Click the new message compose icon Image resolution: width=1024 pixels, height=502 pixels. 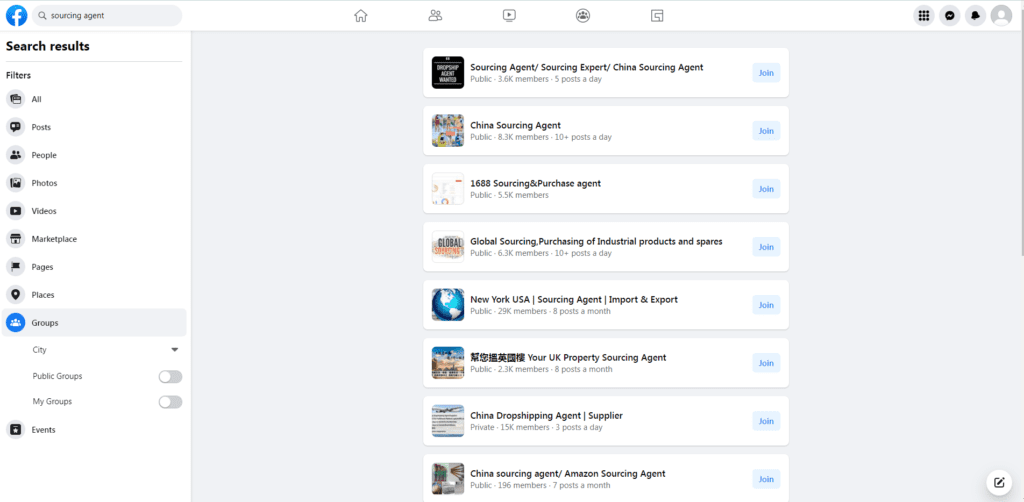coord(998,482)
